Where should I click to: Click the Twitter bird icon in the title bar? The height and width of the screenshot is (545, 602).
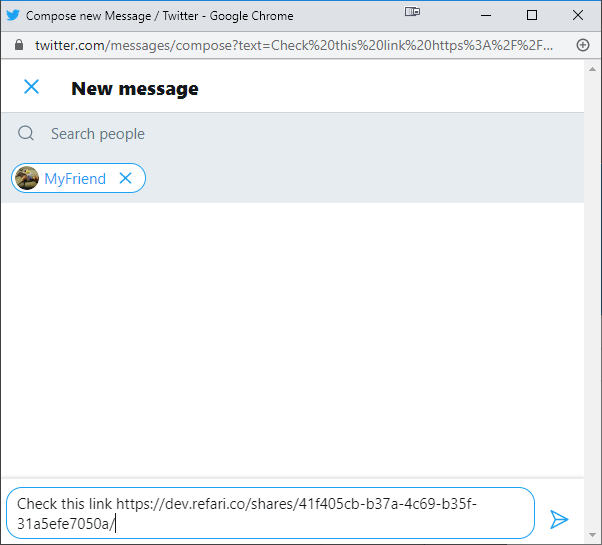13,15
